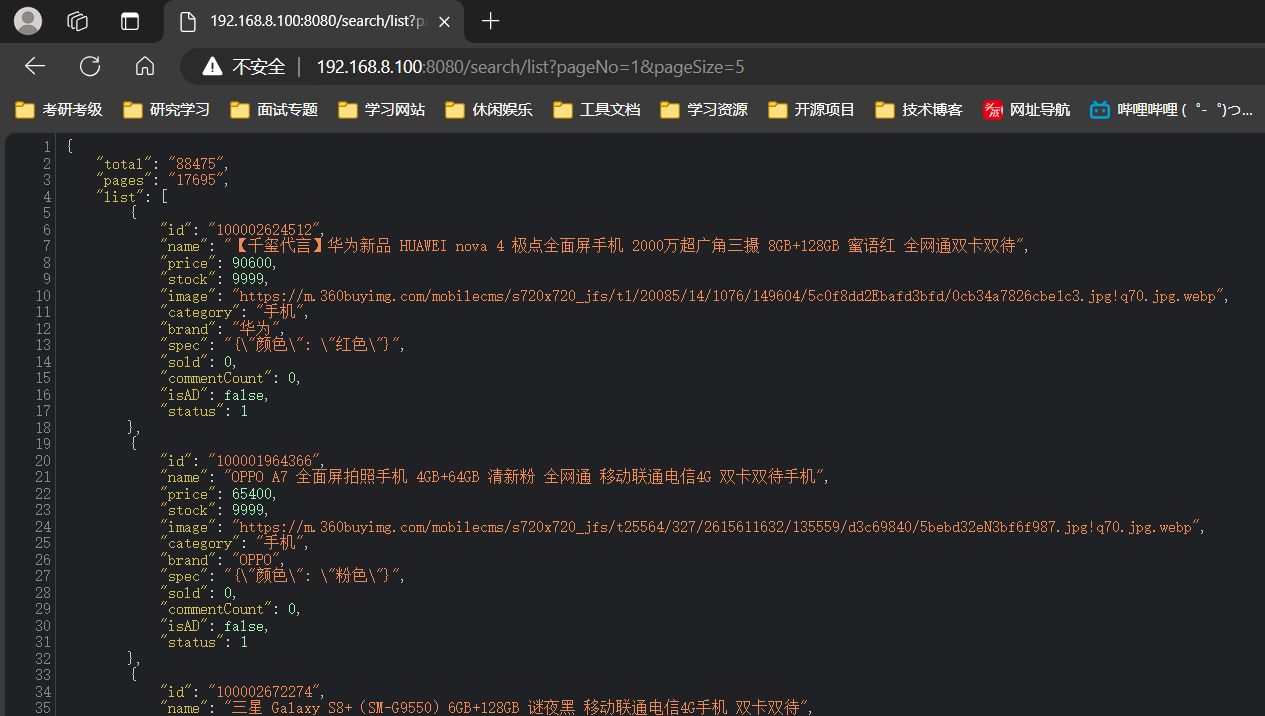Click the image URL ending 5bebd32eN3bf6f987.jpg

[718, 527]
